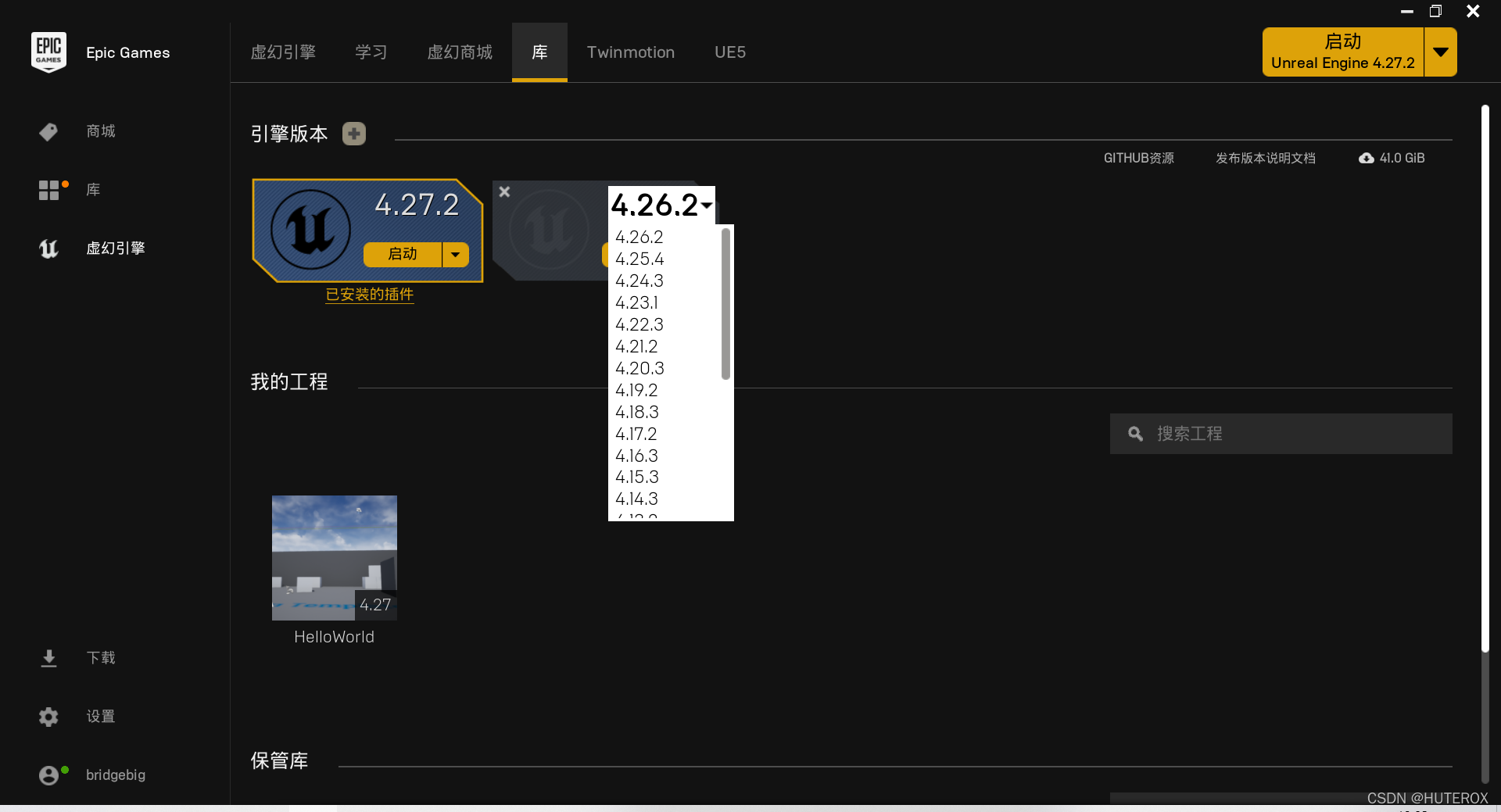Screen dimensions: 1501x812
Task: Open the bridgebig account menu
Action: coord(115,774)
